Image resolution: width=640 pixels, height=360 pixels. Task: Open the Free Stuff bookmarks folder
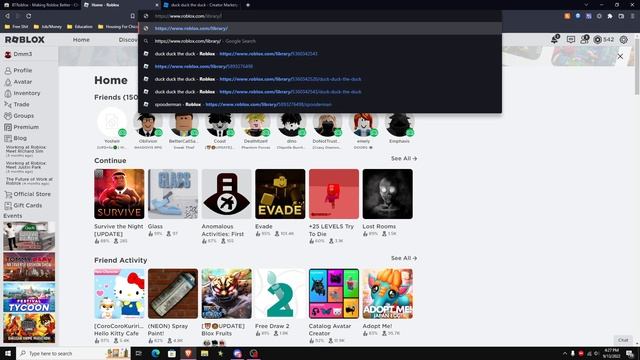tap(17, 27)
